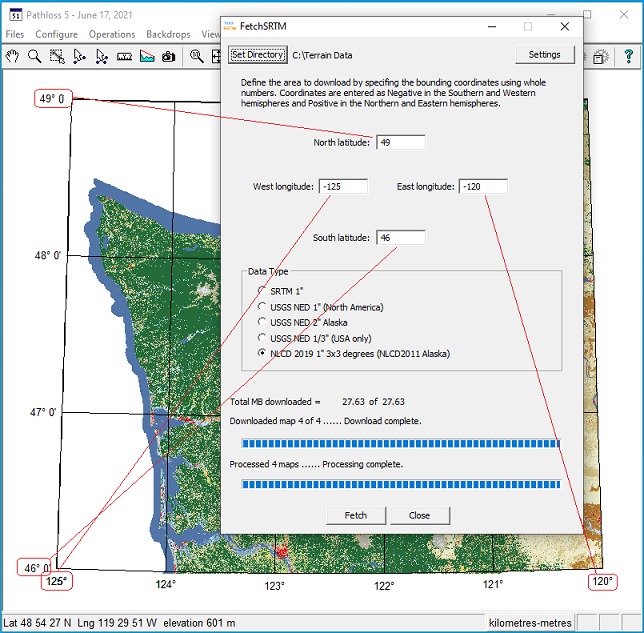Screen dimensions: 644x633
Task: Open the Operations menu
Action: [x=111, y=34]
